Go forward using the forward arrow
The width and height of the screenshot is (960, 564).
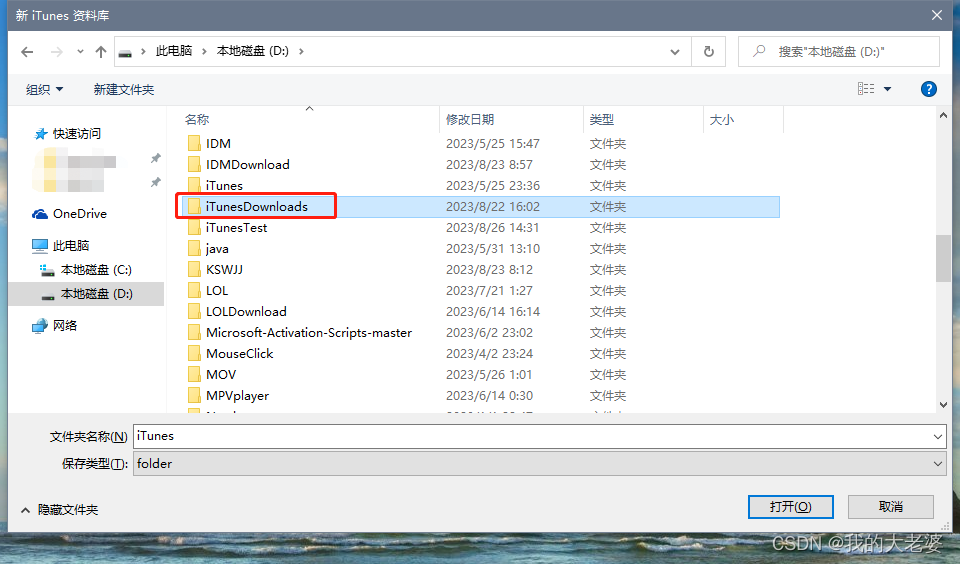[56, 52]
